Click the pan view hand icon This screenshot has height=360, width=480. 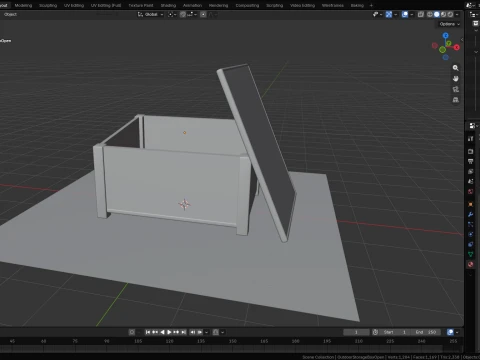tap(455, 78)
